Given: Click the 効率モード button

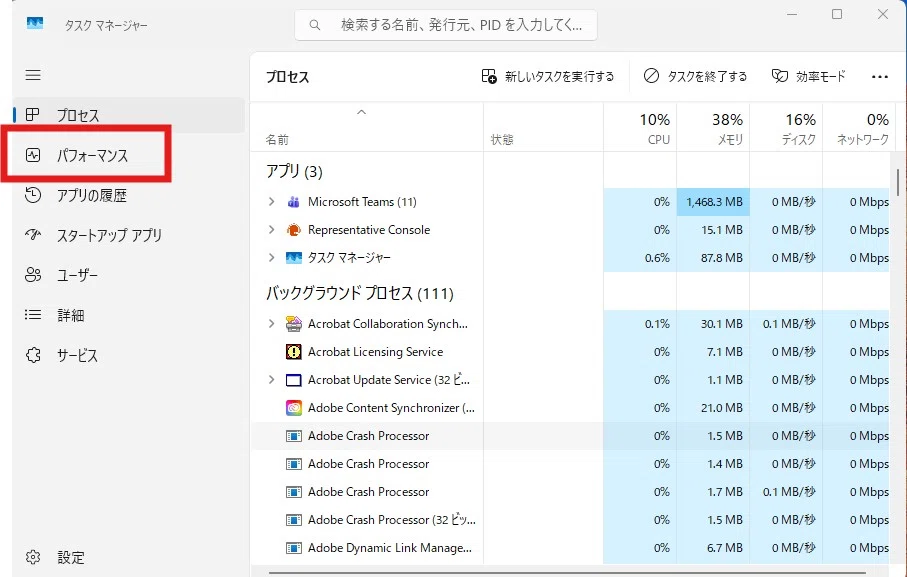Looking at the screenshot, I should pyautogui.click(x=809, y=76).
